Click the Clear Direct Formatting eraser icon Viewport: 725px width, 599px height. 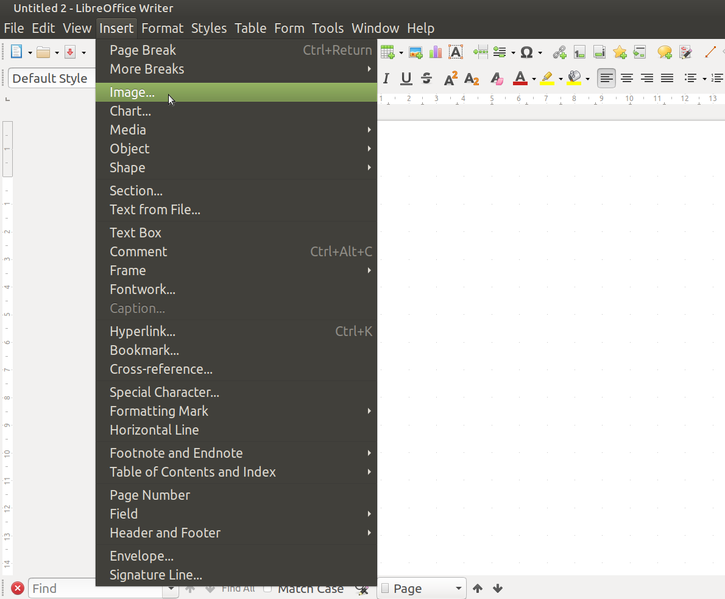[x=497, y=79]
